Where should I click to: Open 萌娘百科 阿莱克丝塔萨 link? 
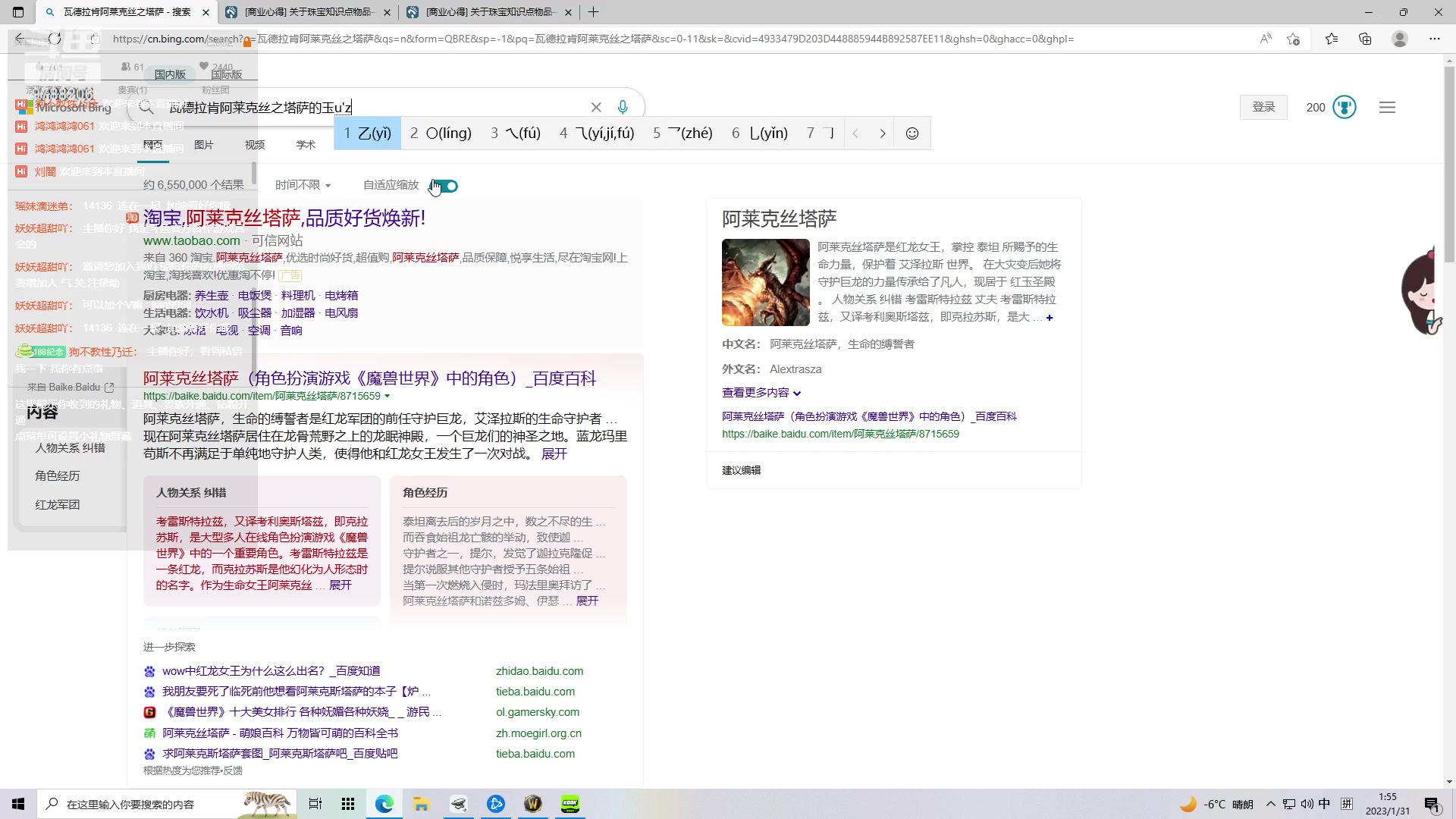280,733
